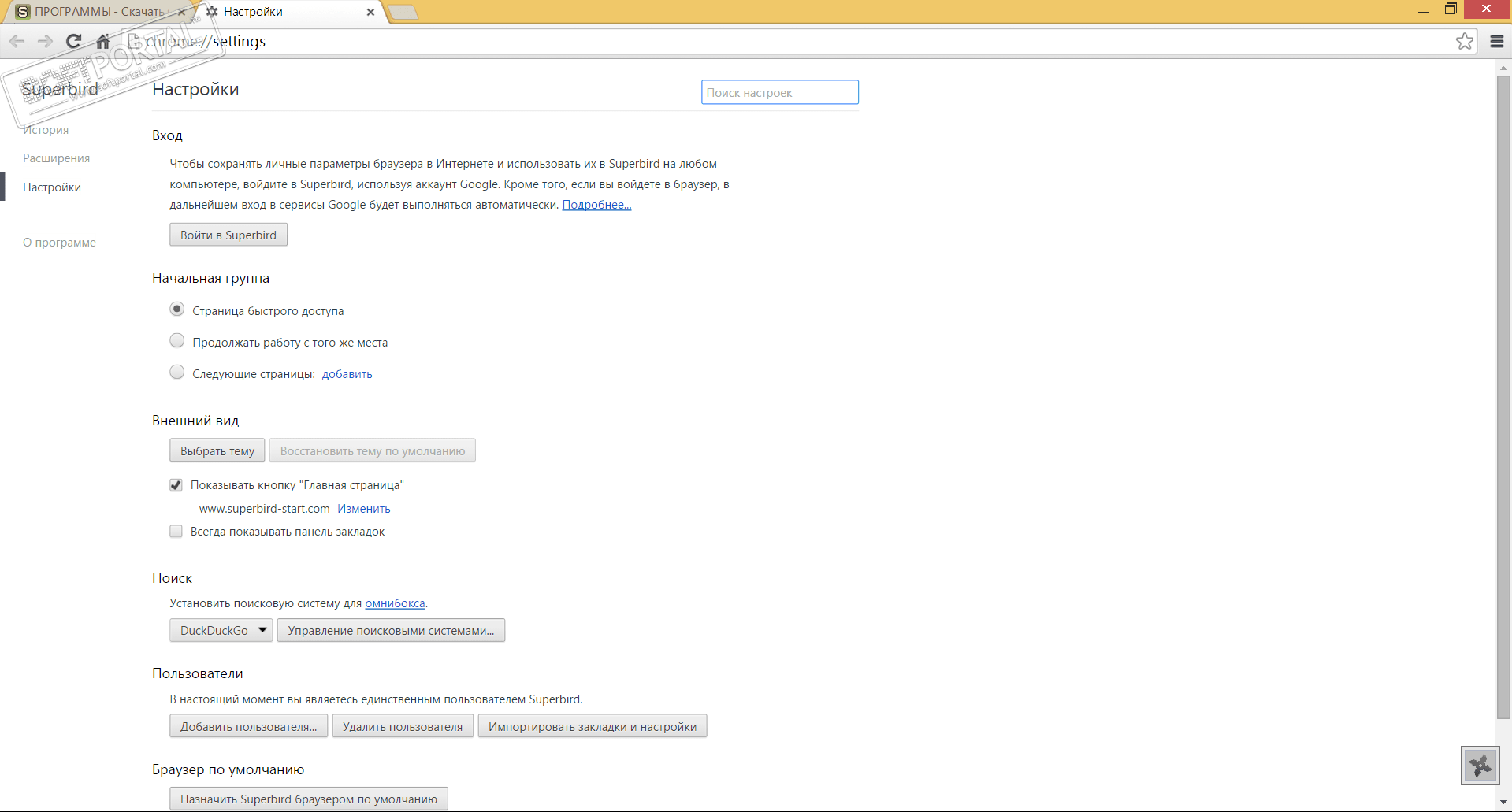The width and height of the screenshot is (1512, 812).
Task: Focus the 'Поиск настроек' search field
Action: click(x=780, y=92)
